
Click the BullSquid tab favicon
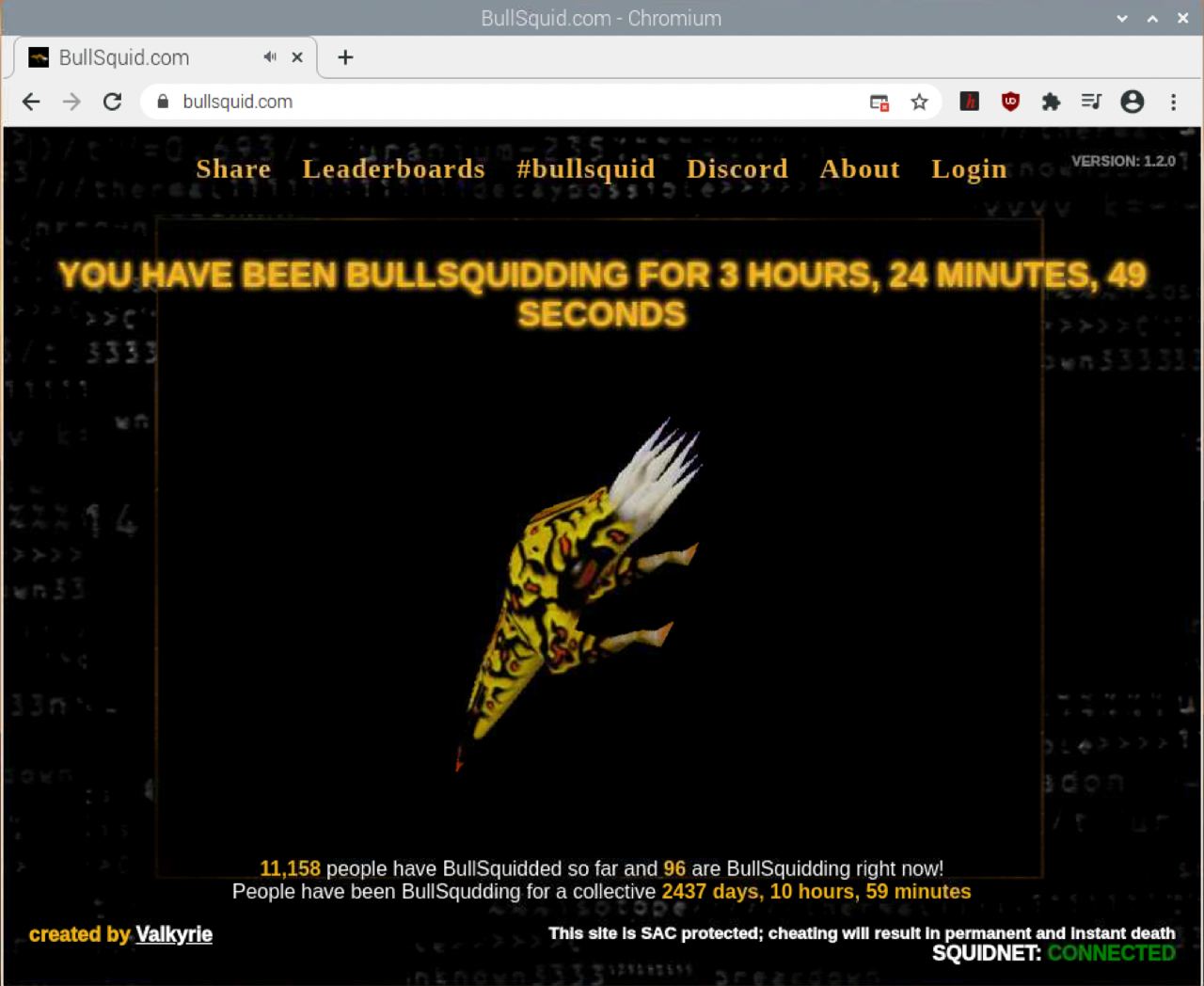[x=39, y=57]
